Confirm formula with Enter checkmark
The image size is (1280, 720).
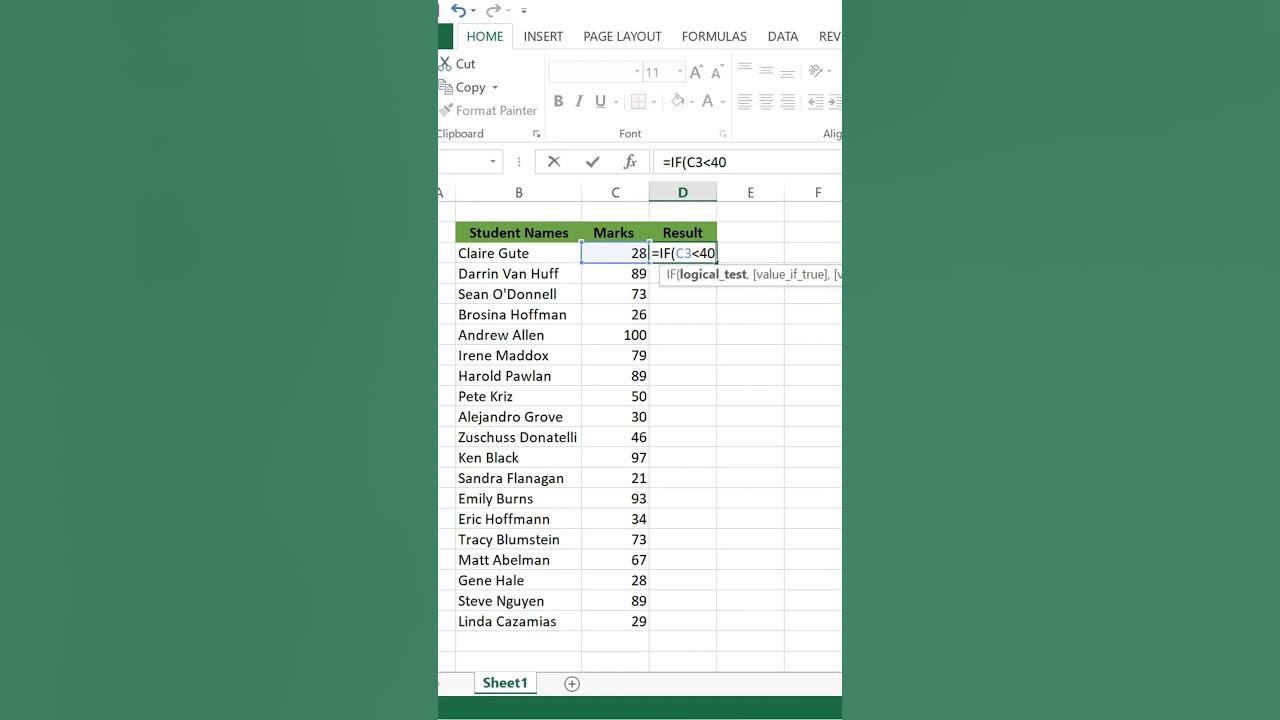[x=592, y=162]
